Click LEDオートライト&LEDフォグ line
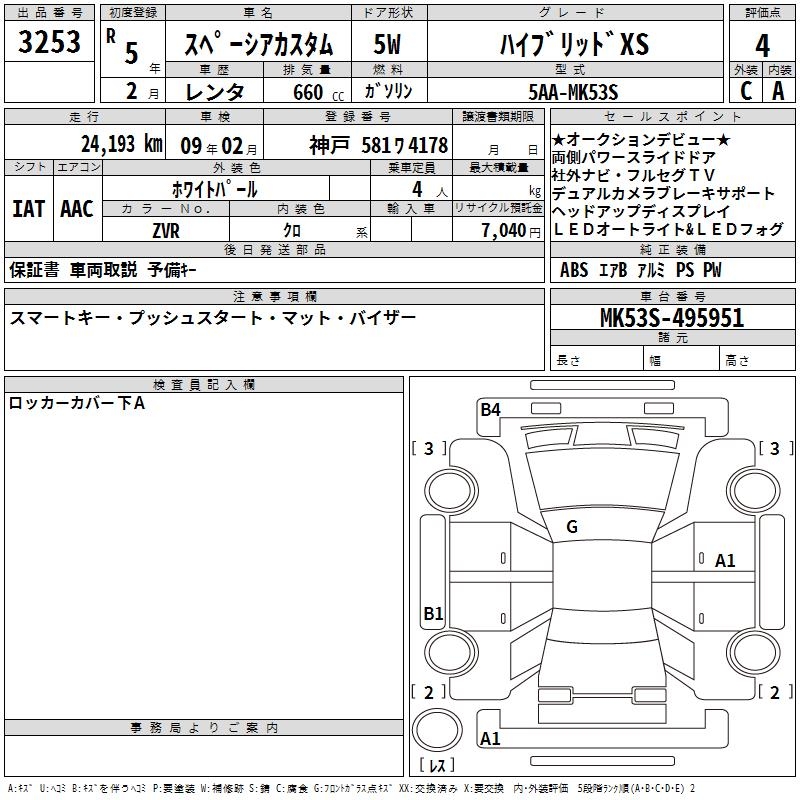The image size is (800, 800). [668, 229]
